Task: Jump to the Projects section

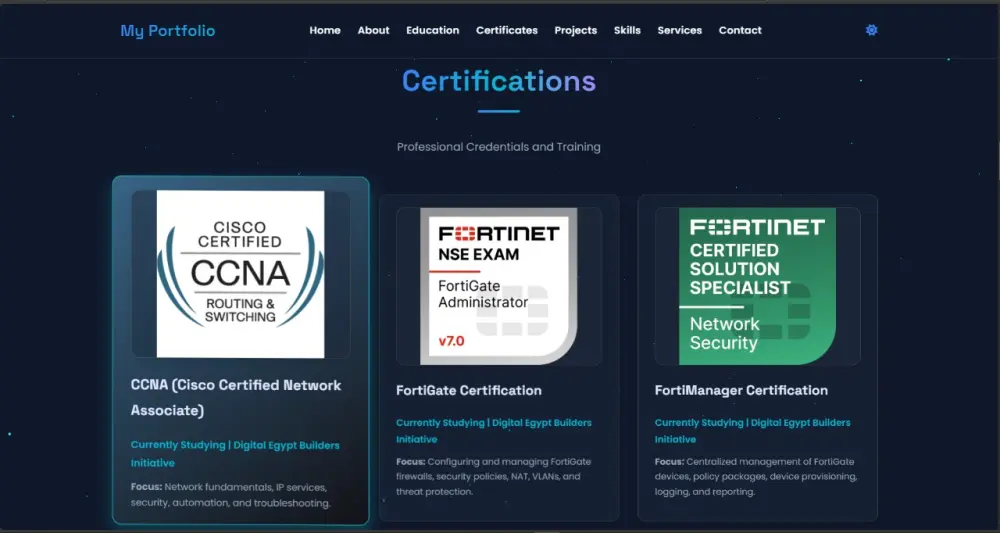Action: [x=576, y=30]
